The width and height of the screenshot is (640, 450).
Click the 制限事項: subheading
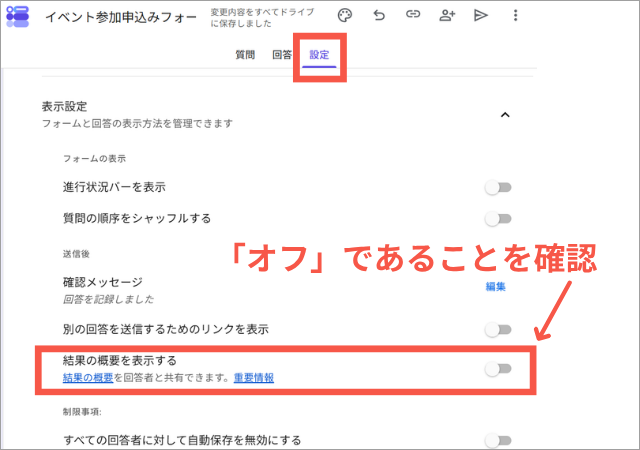coord(82,412)
